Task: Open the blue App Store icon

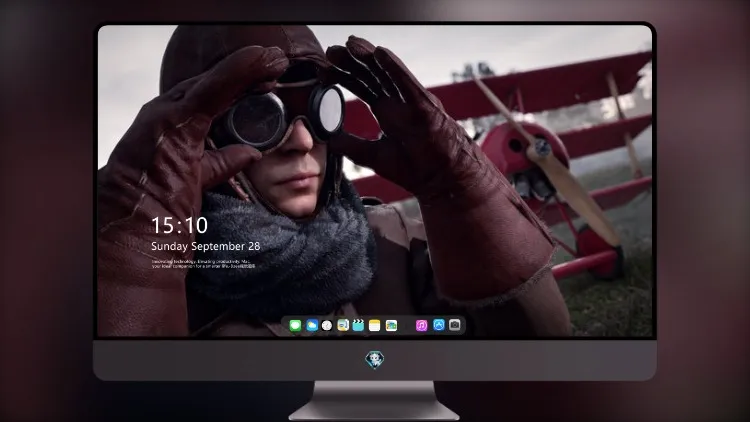Action: pos(439,325)
